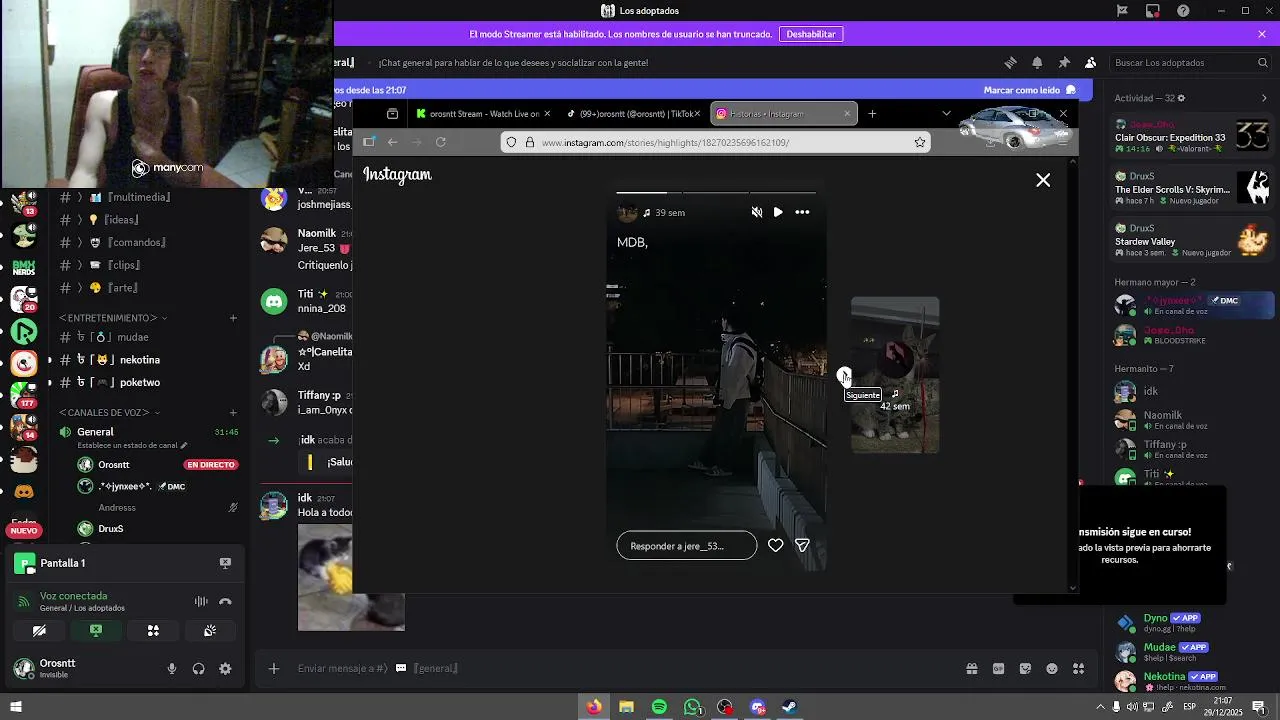The image size is (1280, 720).
Task: Search in Buscar Los adoptados field
Action: coord(1190,62)
